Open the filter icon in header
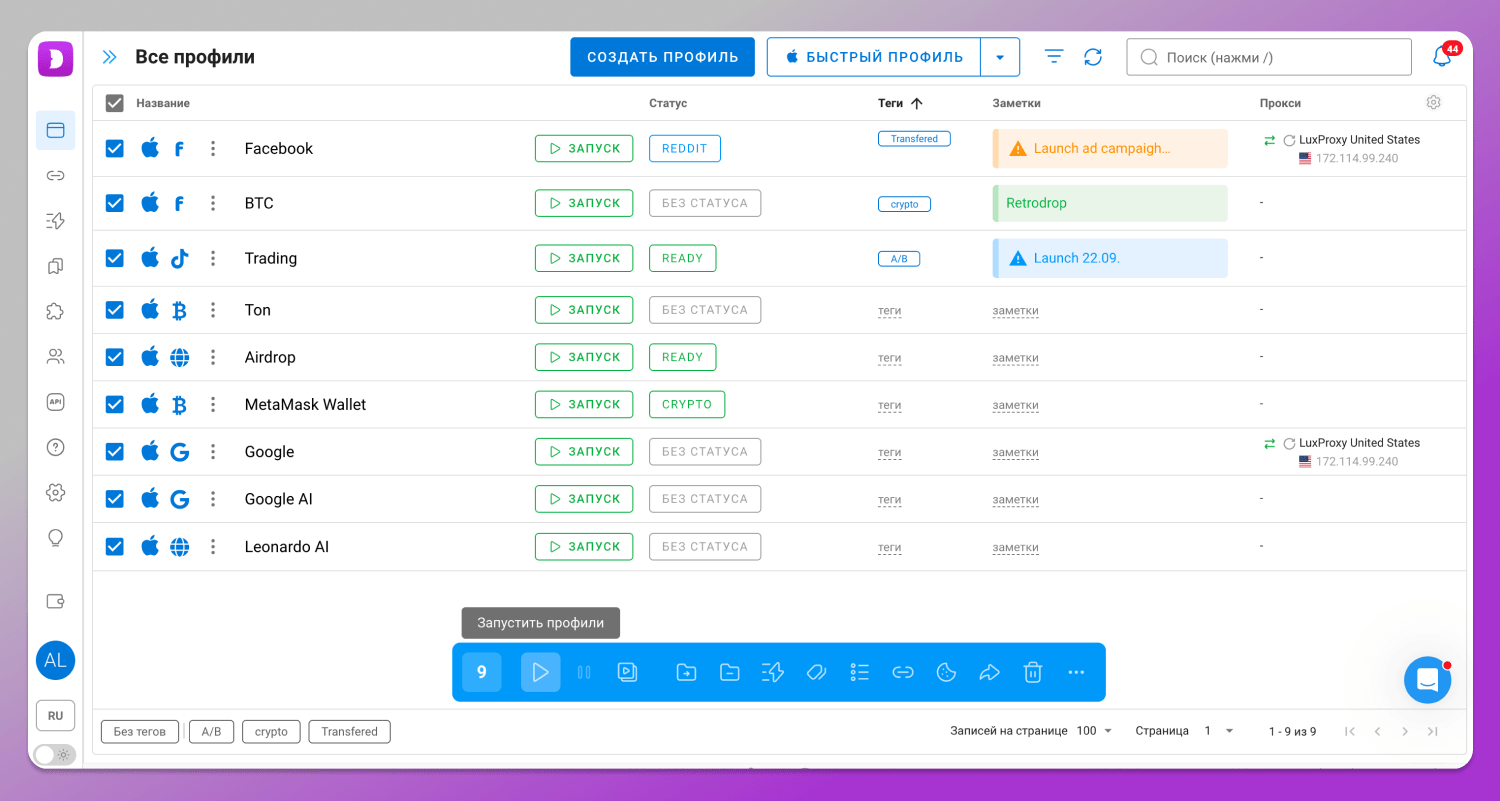 pos(1054,57)
